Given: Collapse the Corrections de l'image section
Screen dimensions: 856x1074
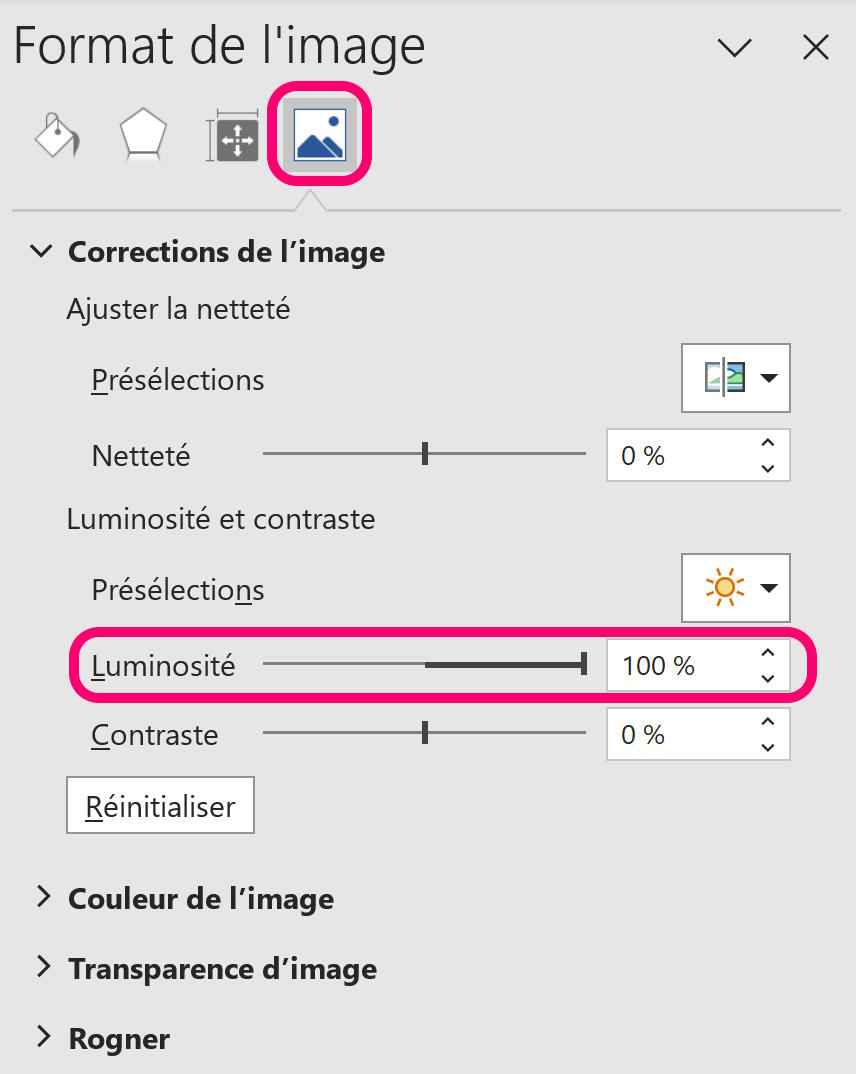Looking at the screenshot, I should [41, 251].
